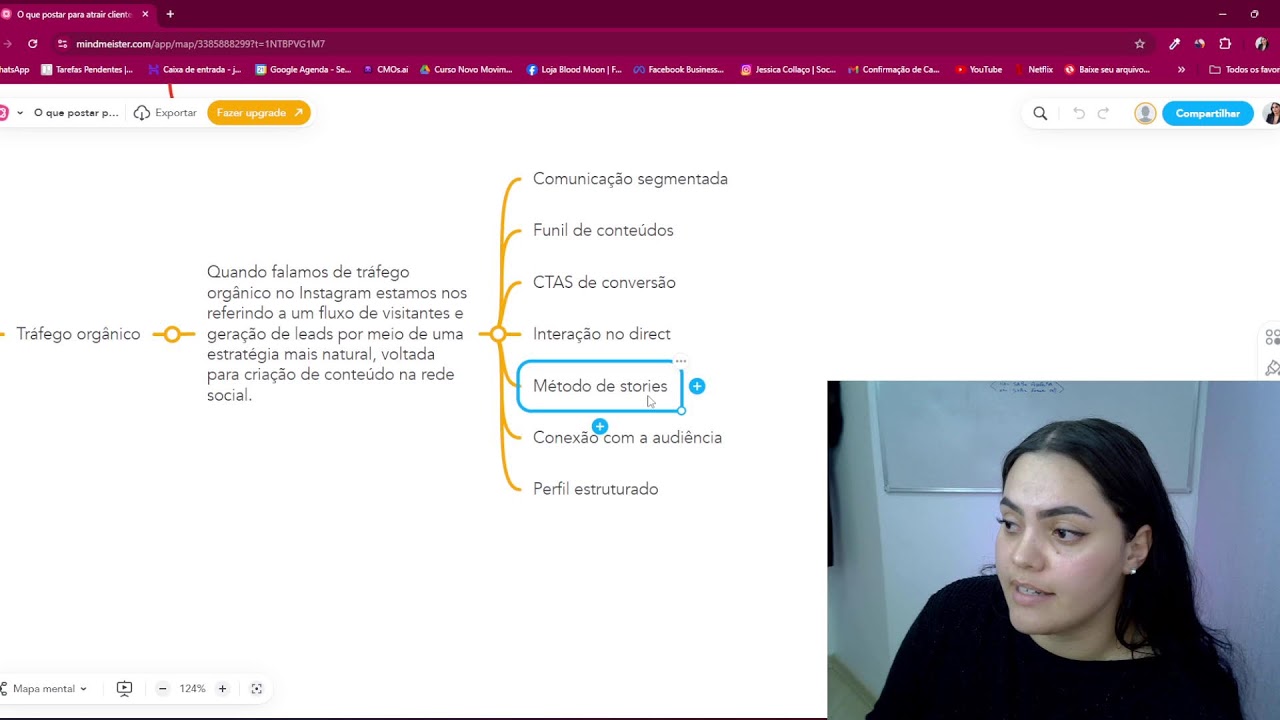Open the Facebook Business bookmark

[678, 70]
